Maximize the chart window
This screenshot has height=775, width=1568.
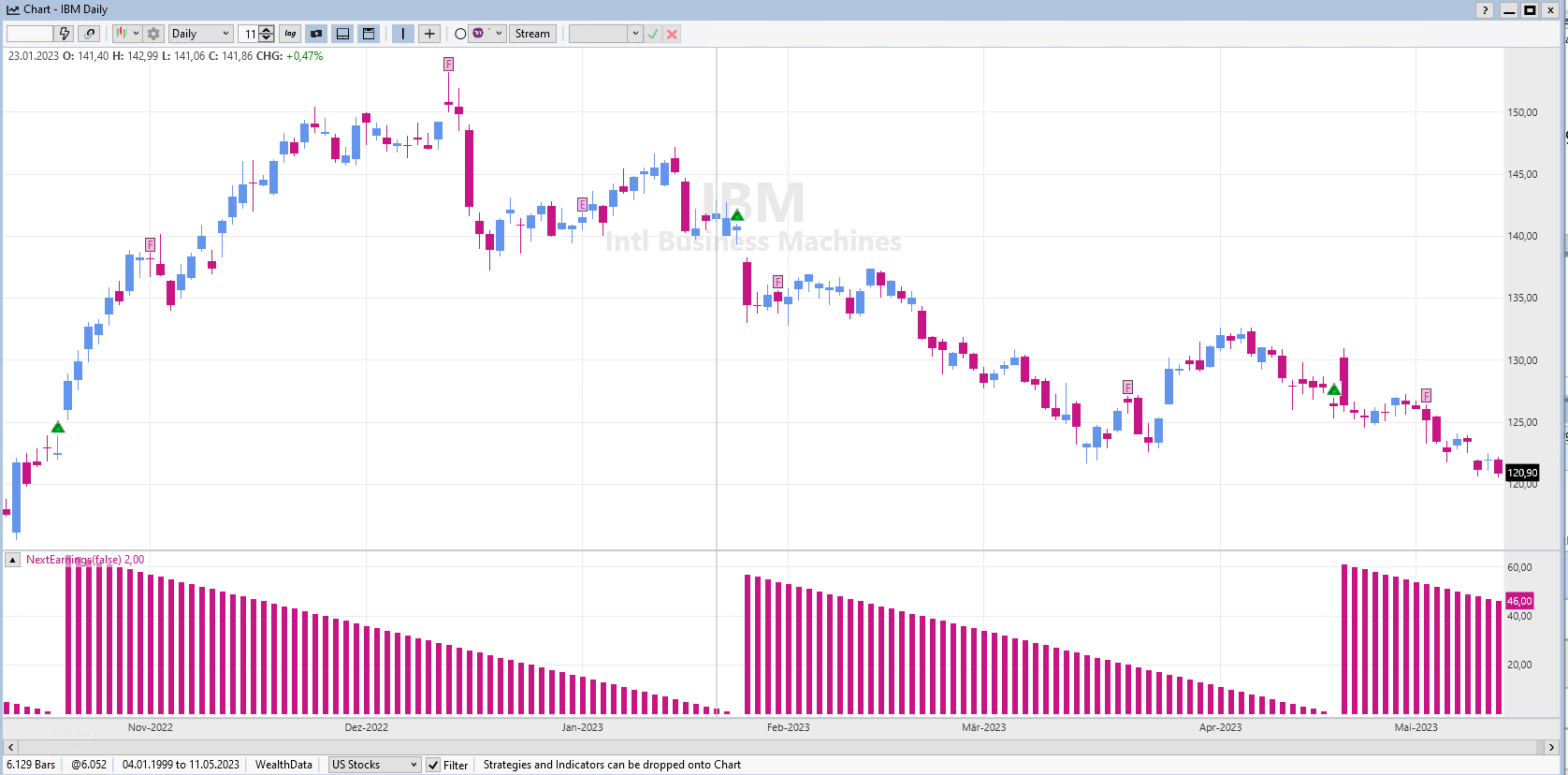[x=1530, y=10]
